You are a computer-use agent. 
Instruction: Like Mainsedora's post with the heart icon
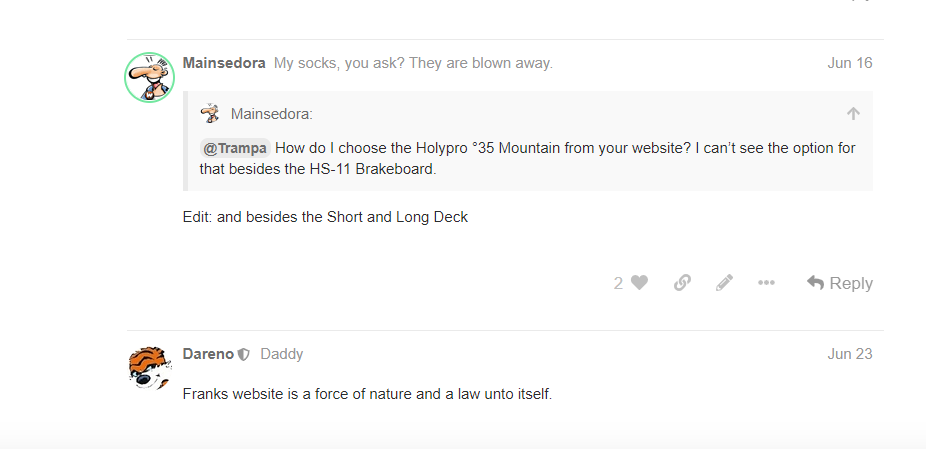click(x=639, y=283)
